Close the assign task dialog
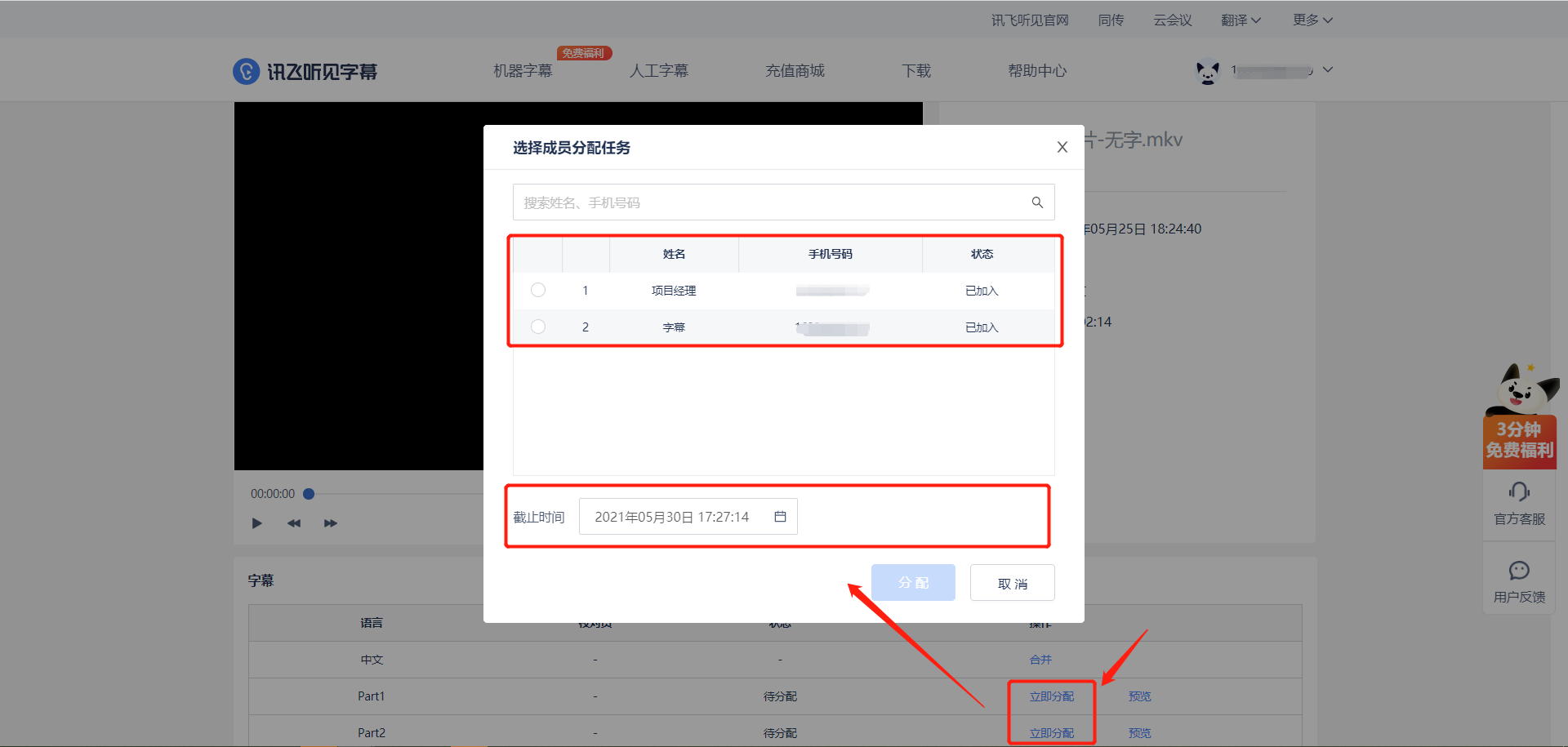Screen dimensions: 1568x747 (x=1062, y=147)
